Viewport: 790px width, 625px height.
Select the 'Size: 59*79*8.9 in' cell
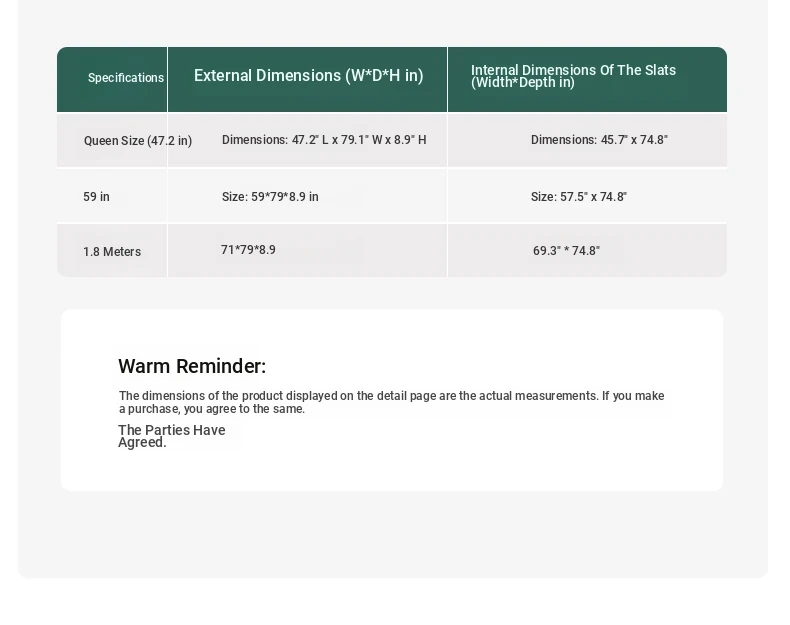coord(270,197)
